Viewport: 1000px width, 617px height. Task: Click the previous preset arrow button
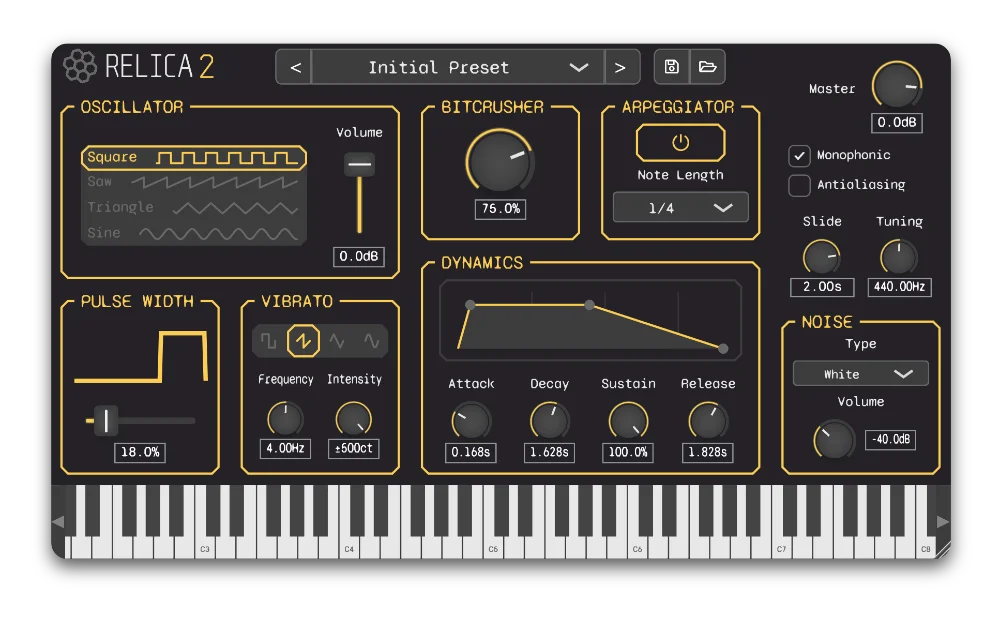(x=294, y=67)
